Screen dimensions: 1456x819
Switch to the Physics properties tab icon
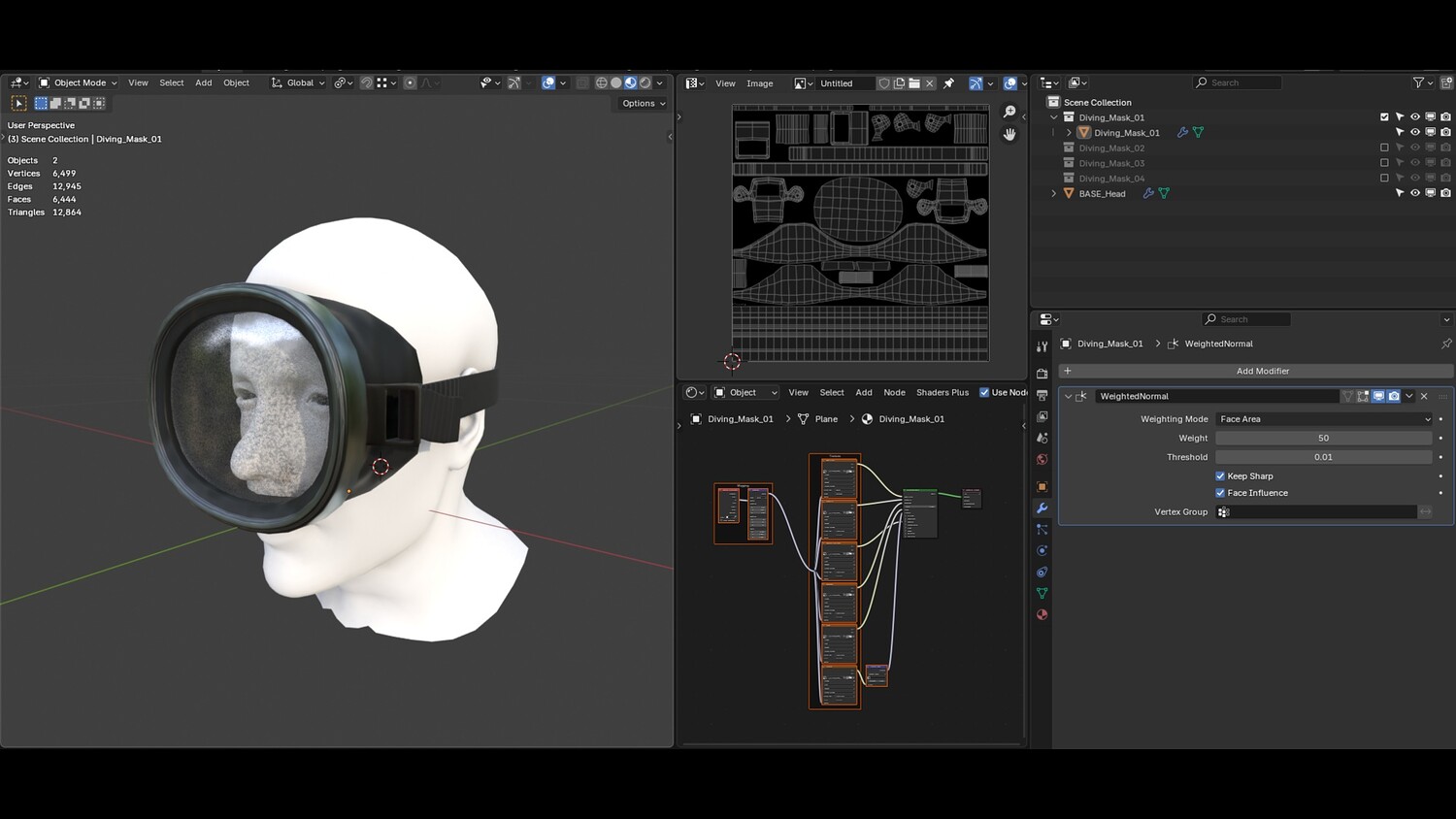tap(1042, 550)
